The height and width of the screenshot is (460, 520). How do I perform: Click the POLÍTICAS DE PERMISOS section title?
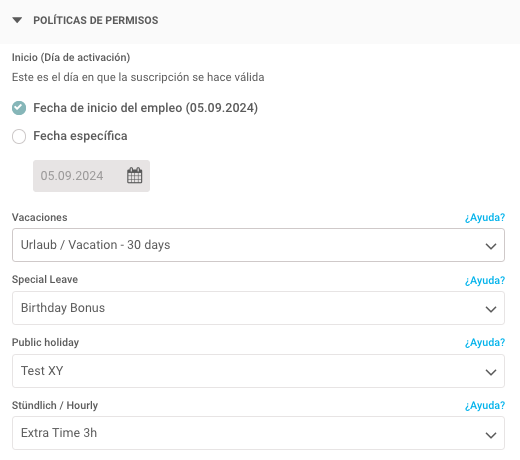click(96, 20)
